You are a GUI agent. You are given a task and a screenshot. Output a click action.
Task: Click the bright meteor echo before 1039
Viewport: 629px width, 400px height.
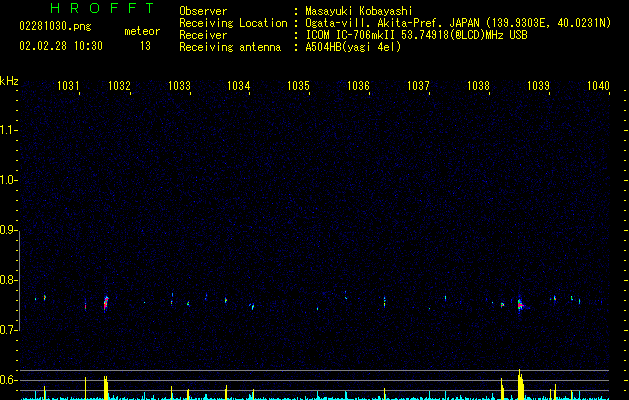(x=520, y=305)
